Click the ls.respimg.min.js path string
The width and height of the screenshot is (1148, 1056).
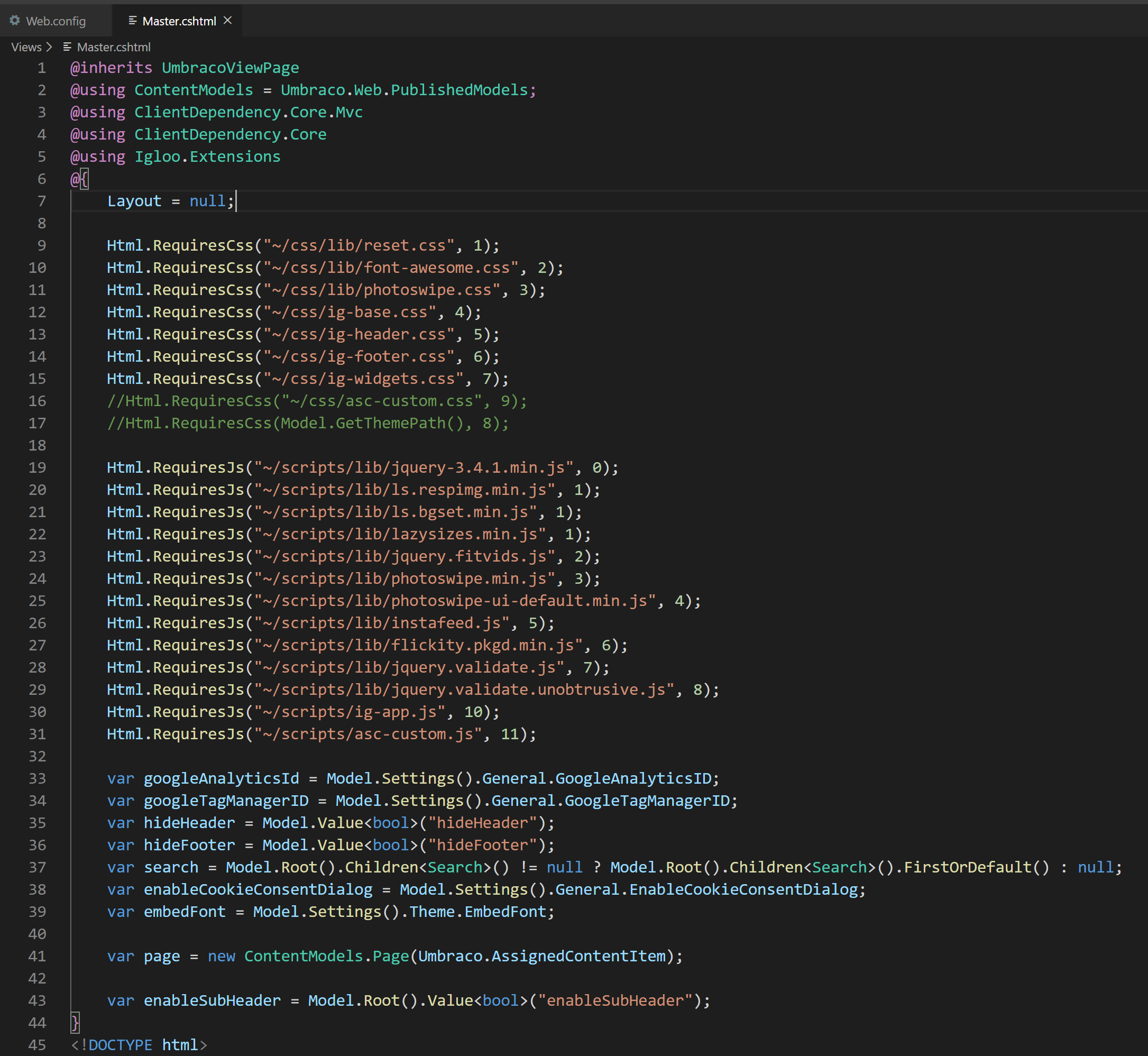[404, 490]
